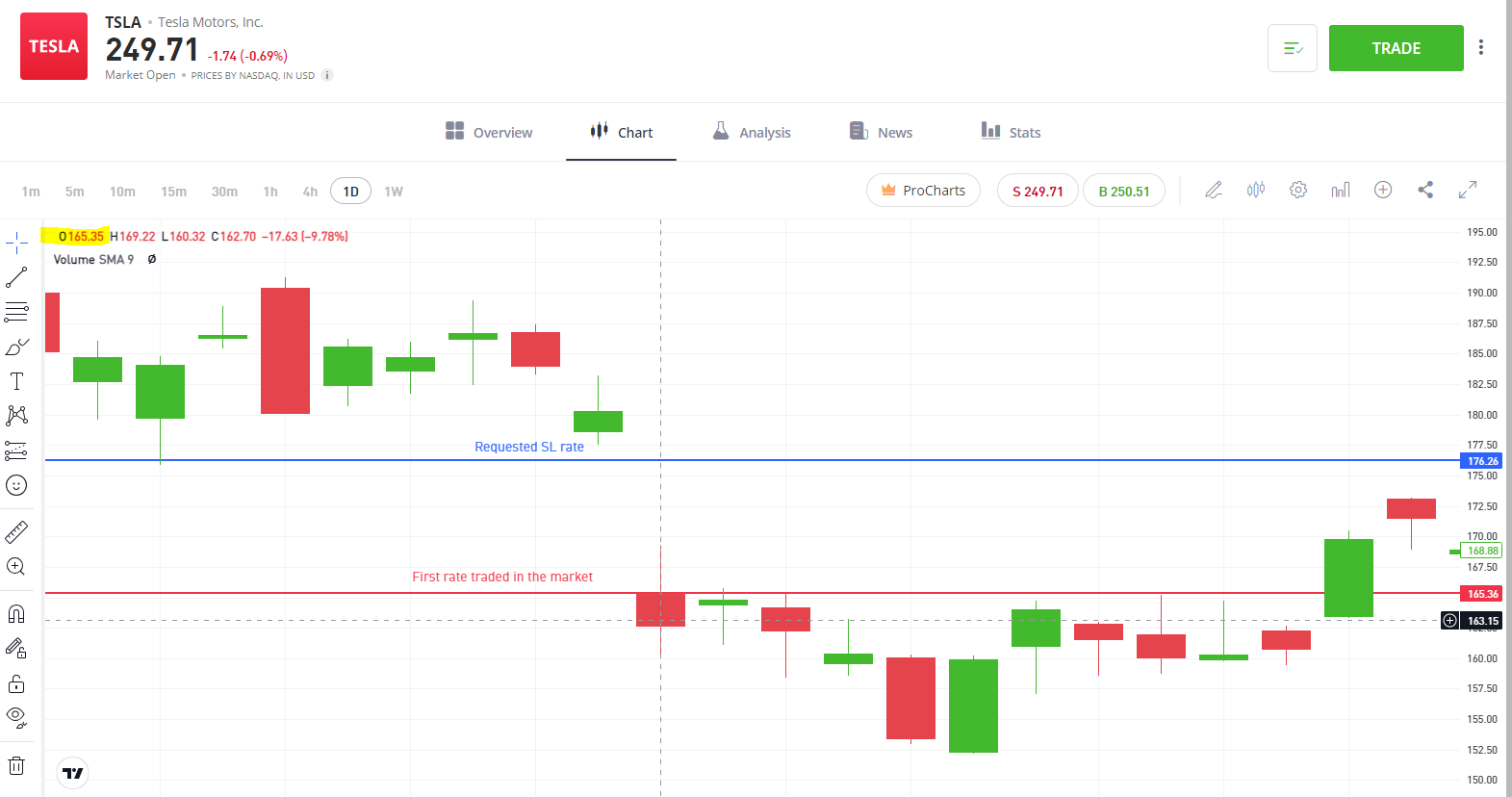Viewport: 1512px width, 797px height.
Task: Open the emoji icons tool
Action: click(16, 485)
